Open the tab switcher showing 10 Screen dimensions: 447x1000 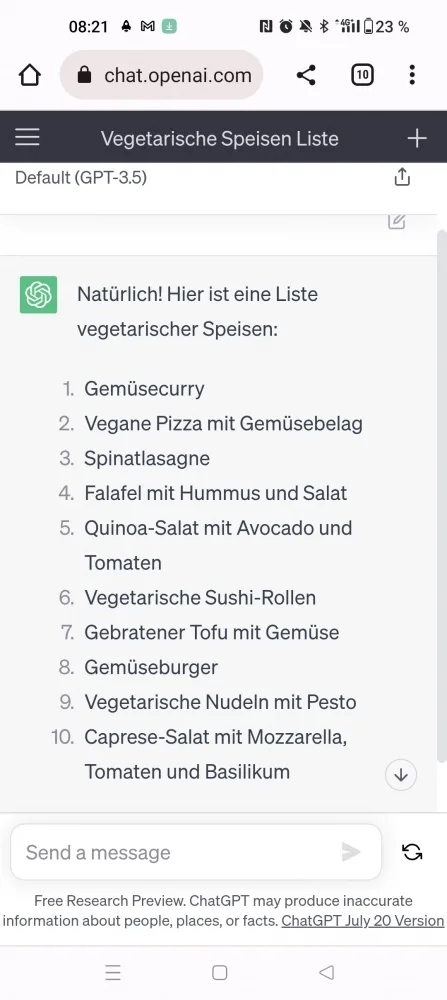[x=362, y=75]
